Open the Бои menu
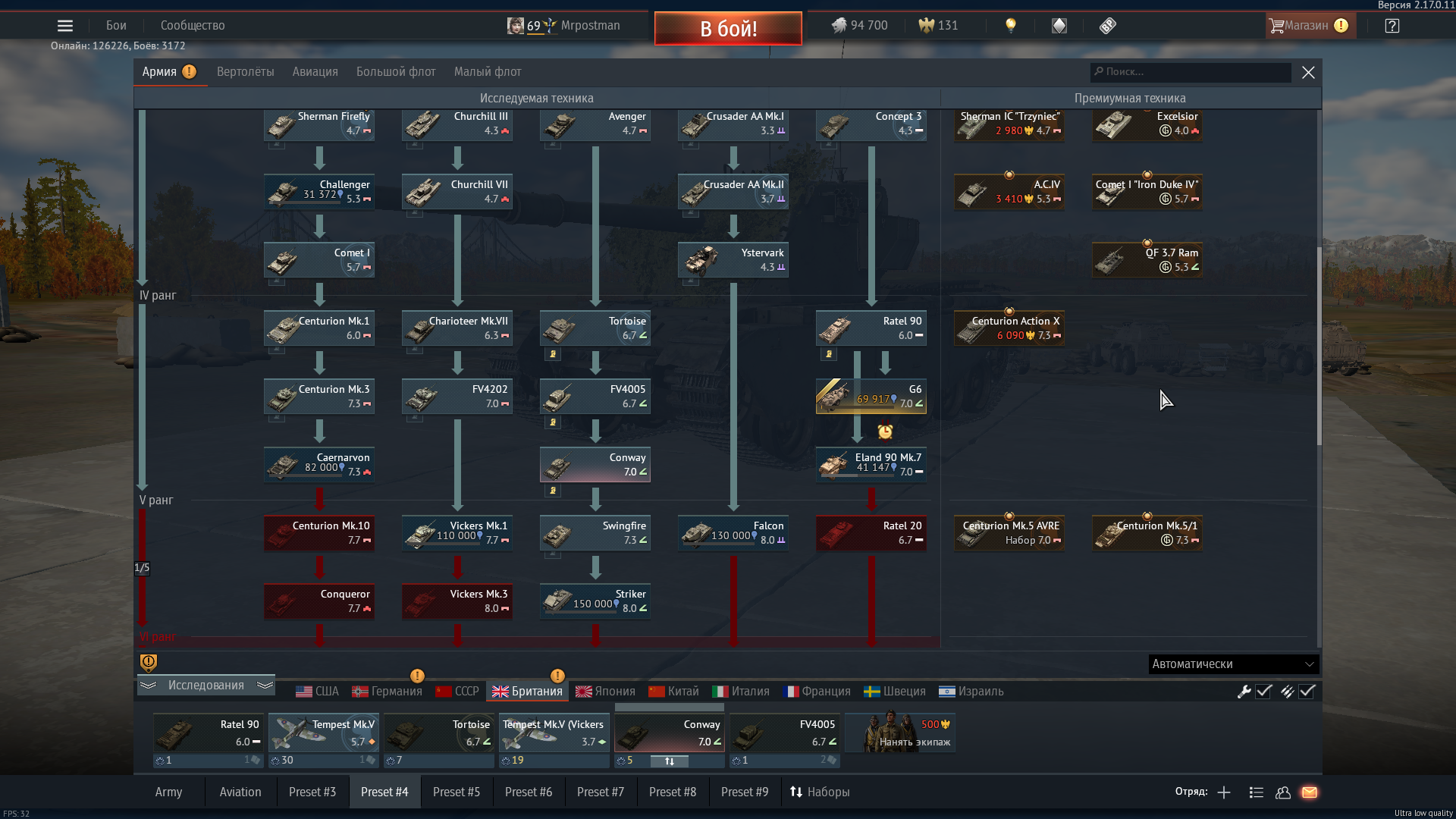Image resolution: width=1456 pixels, height=819 pixels. coord(116,26)
